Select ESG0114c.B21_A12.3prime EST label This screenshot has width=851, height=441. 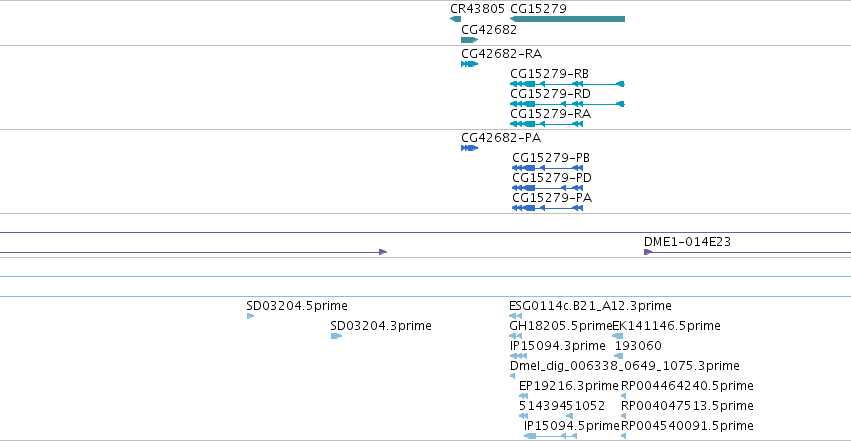pyautogui.click(x=590, y=306)
